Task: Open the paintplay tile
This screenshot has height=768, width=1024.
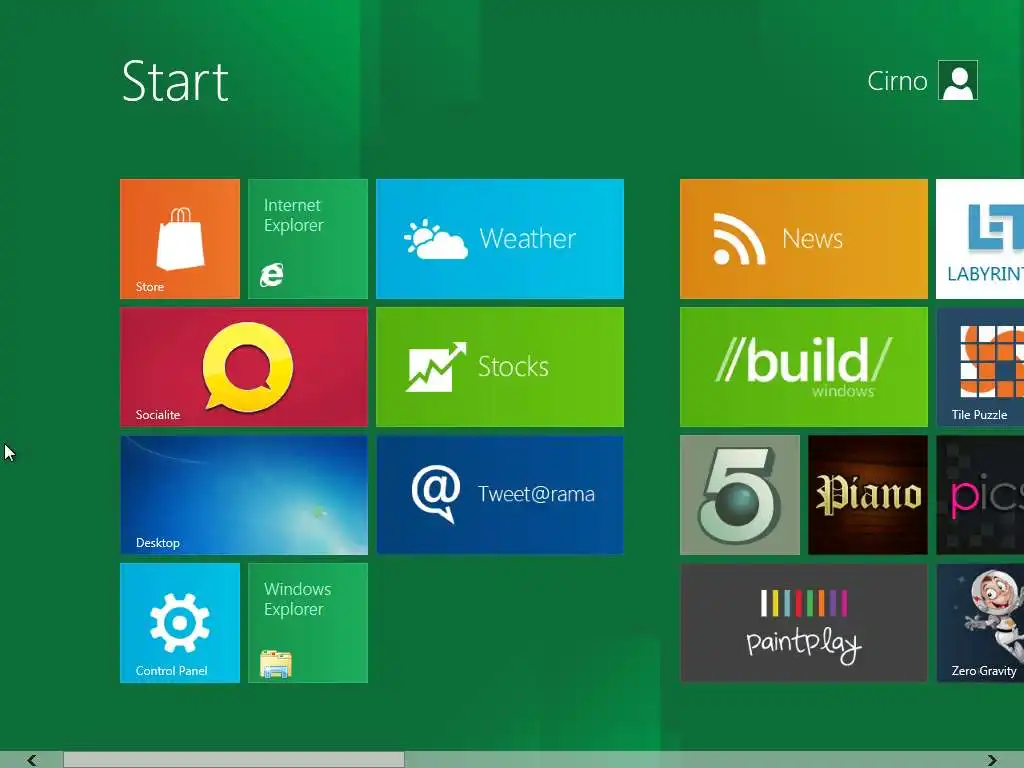Action: click(803, 623)
